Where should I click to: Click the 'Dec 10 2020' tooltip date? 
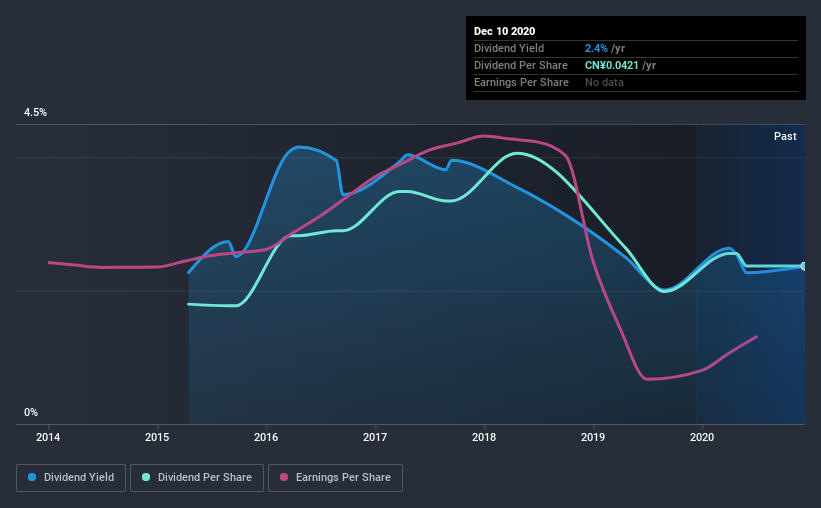(504, 31)
